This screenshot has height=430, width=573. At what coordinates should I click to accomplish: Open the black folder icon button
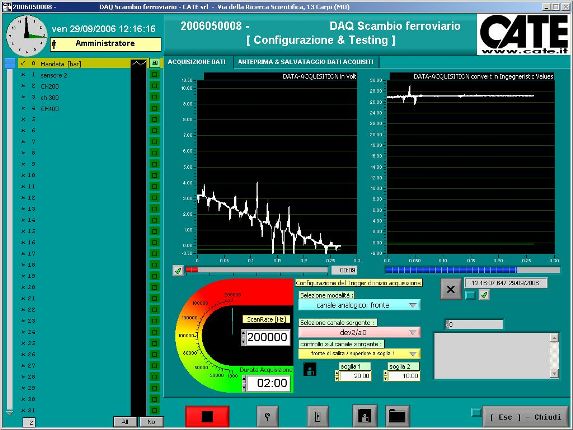pyautogui.click(x=397, y=416)
